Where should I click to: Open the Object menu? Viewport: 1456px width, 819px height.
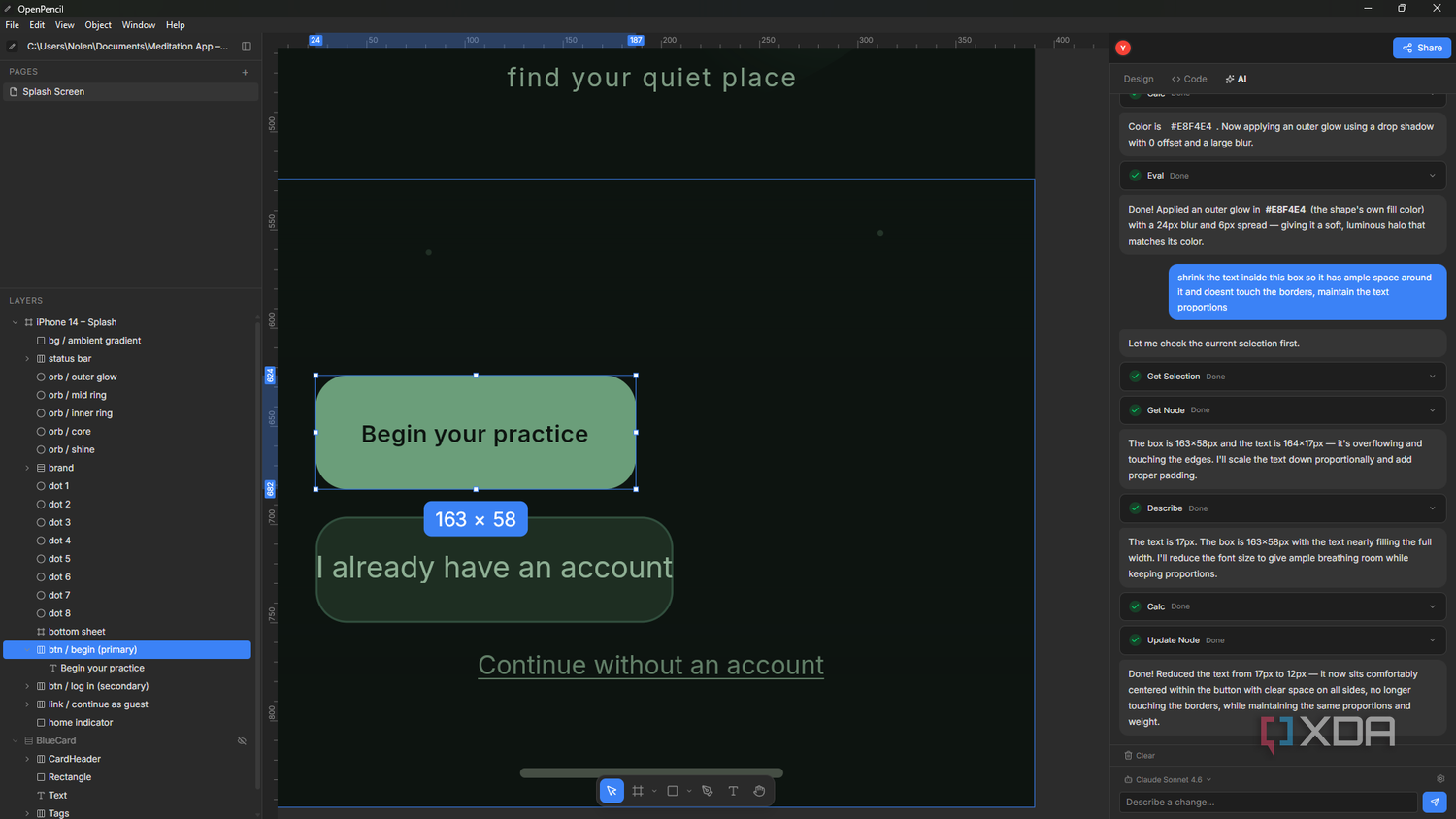pos(98,25)
